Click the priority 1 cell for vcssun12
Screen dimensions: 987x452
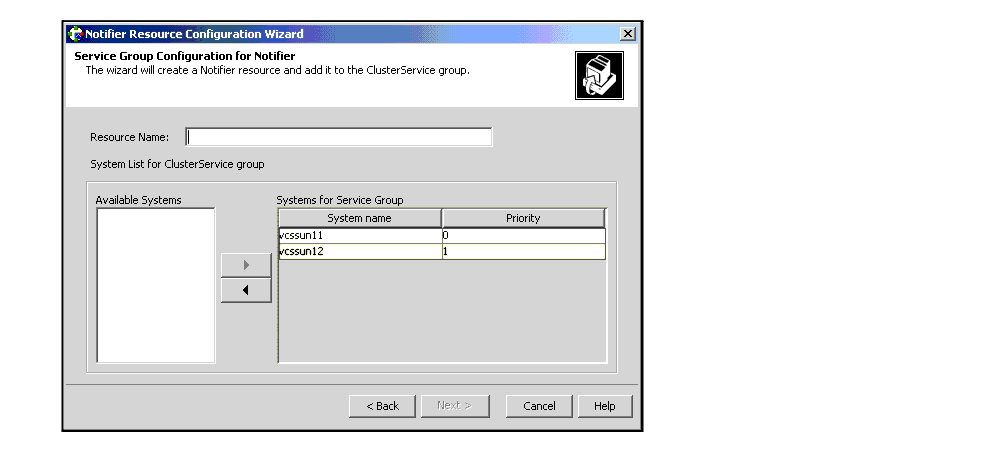tap(523, 252)
